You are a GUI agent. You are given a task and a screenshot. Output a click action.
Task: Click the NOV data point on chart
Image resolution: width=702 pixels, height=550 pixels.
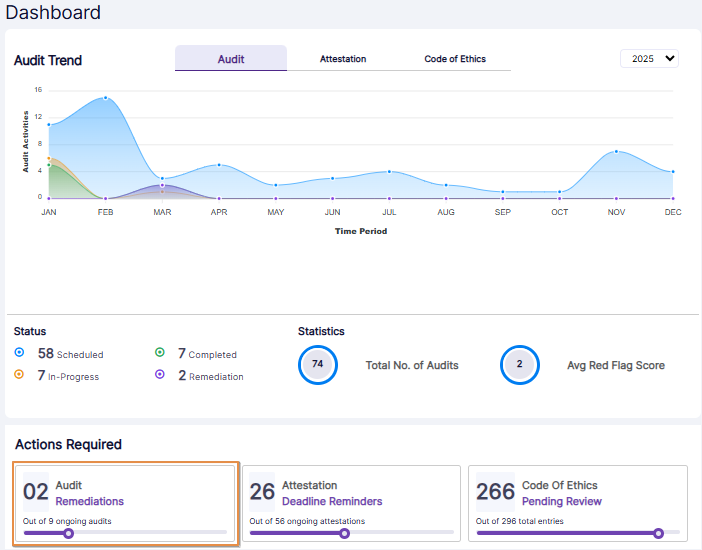coord(616,151)
